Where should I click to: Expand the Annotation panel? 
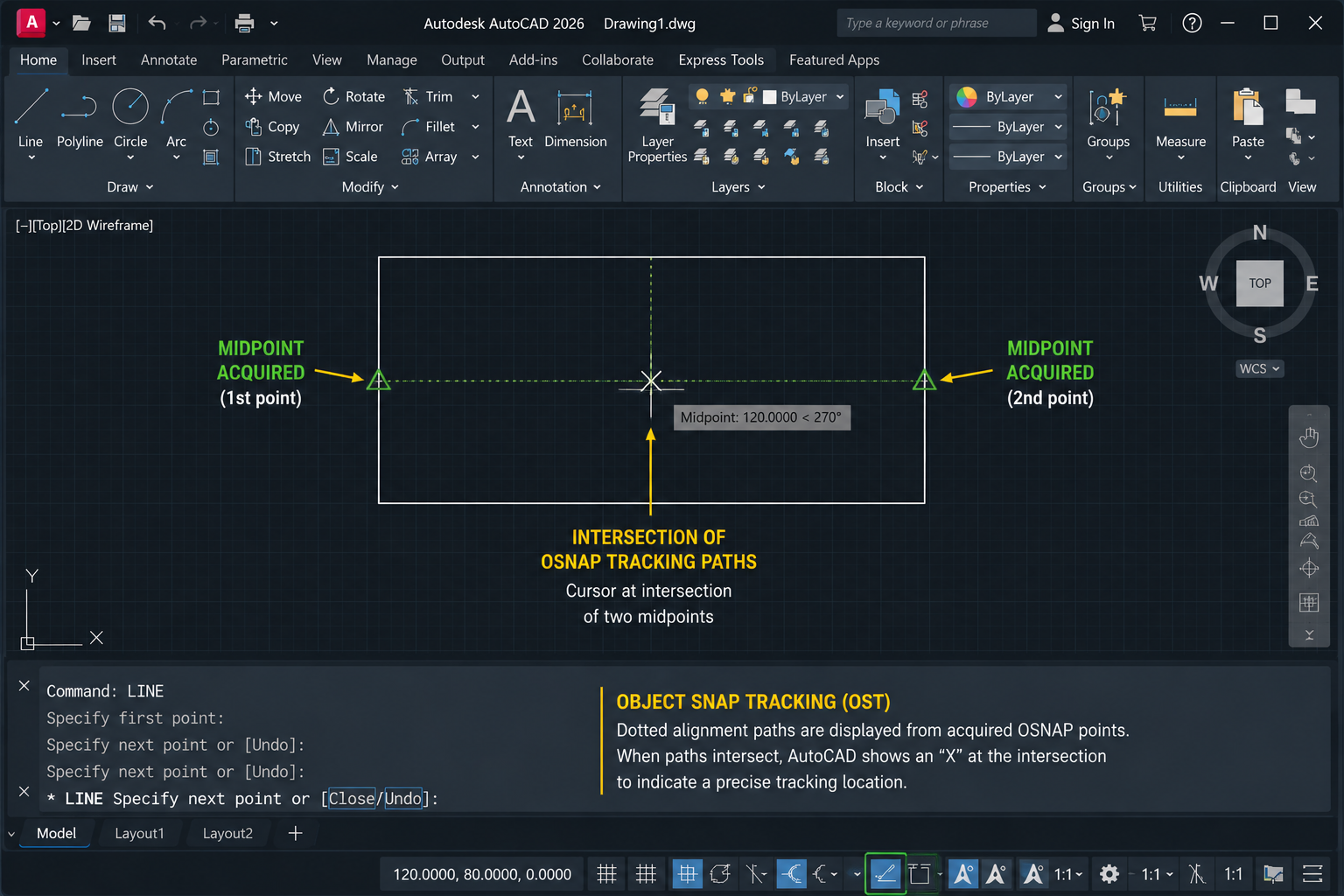(x=561, y=186)
